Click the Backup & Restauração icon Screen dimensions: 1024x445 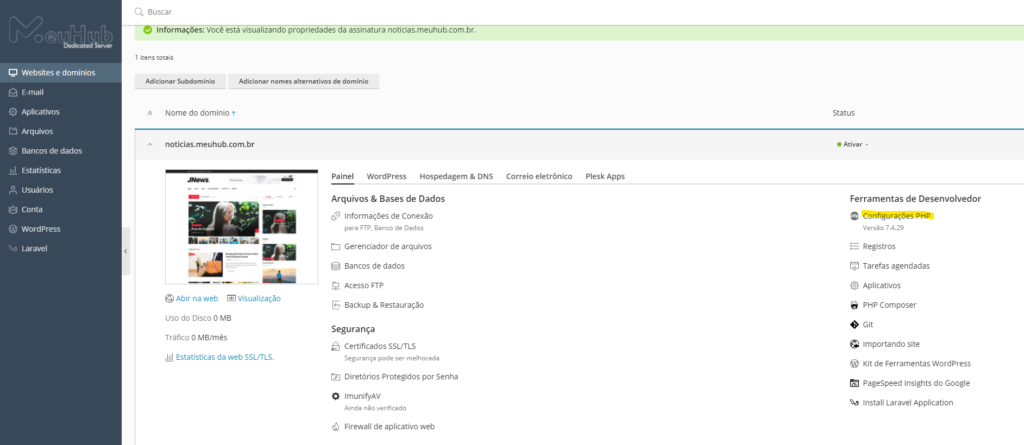[x=336, y=305]
